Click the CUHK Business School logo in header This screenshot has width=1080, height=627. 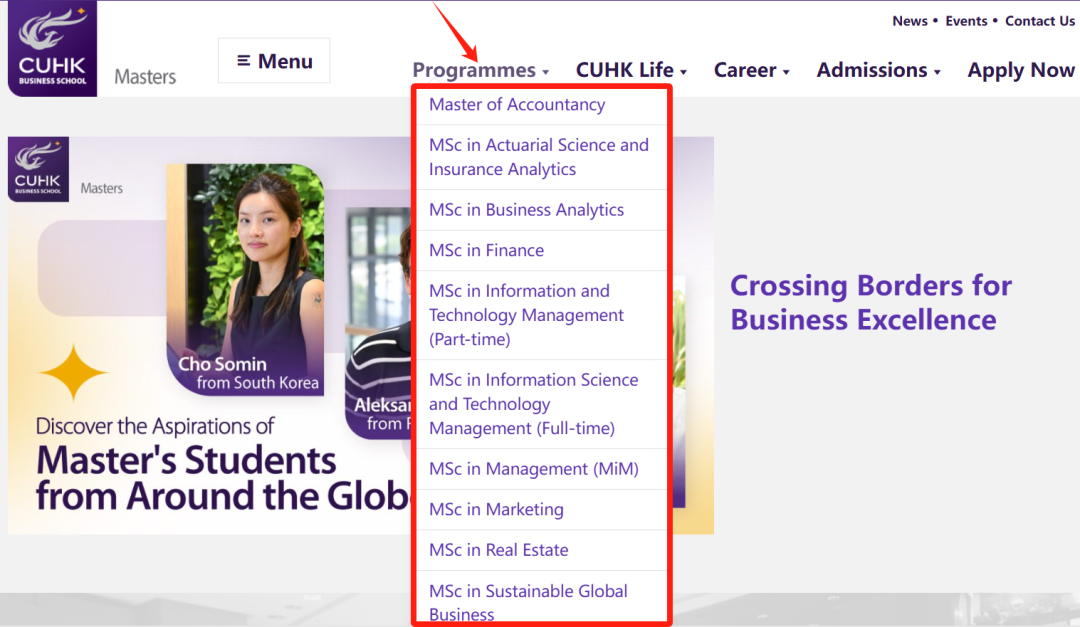coord(52,48)
